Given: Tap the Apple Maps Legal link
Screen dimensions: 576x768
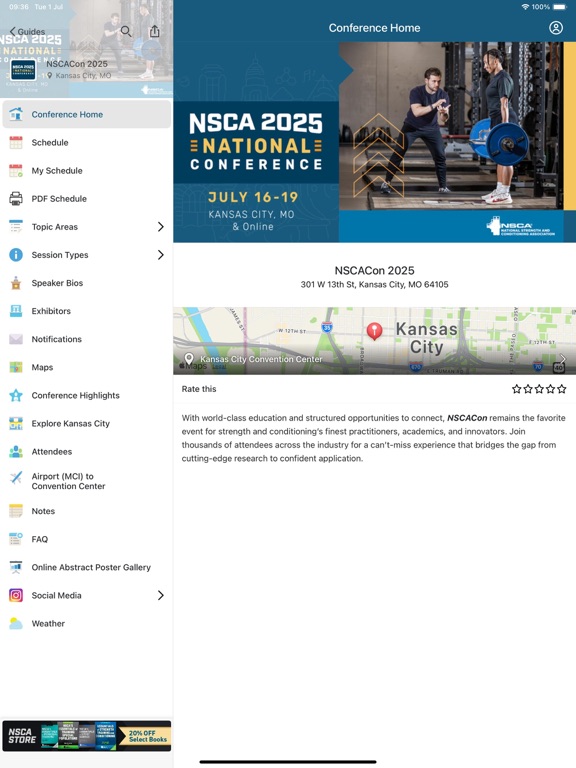Looking at the screenshot, I should [x=219, y=366].
